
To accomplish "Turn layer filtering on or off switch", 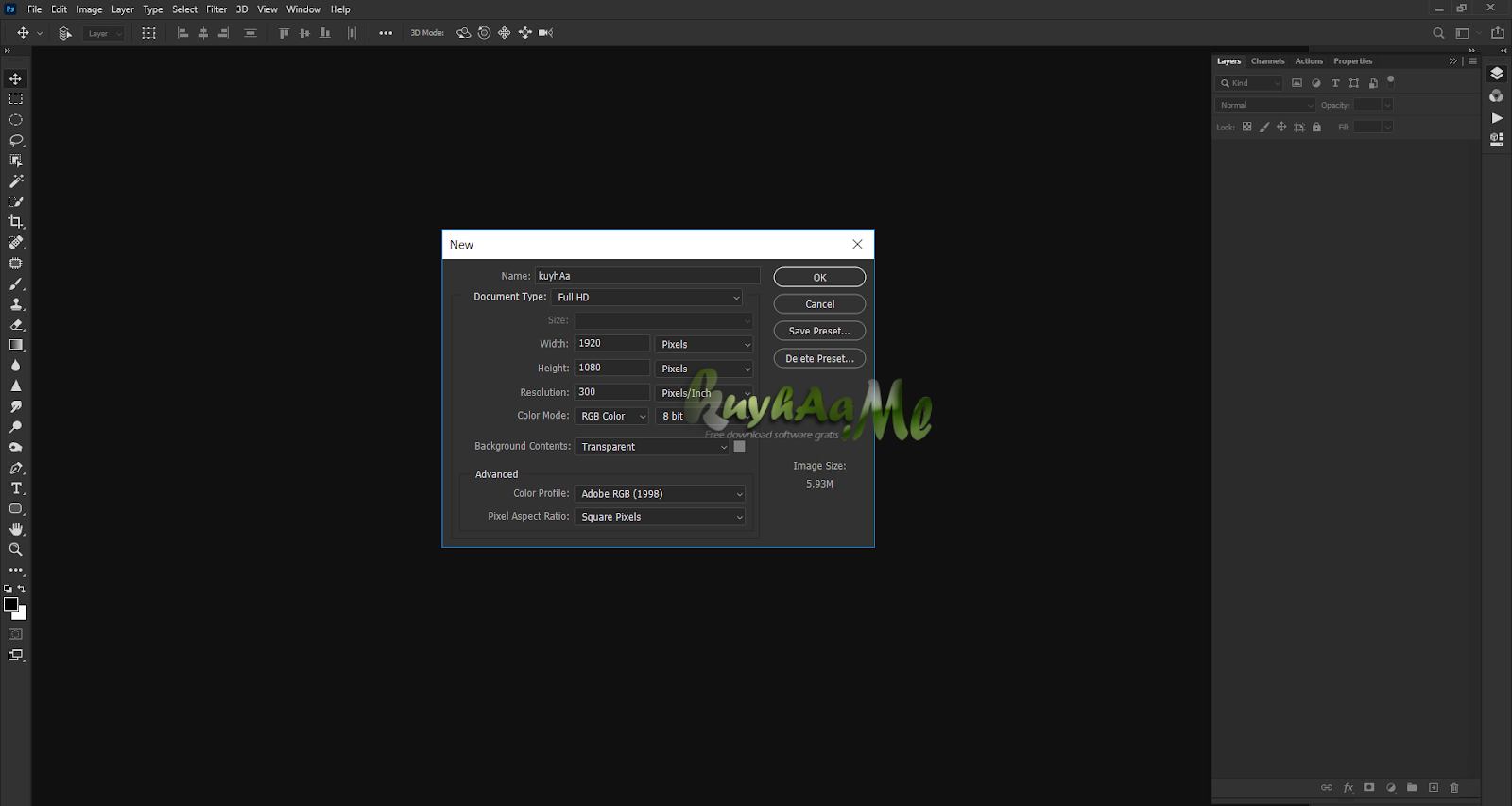I will pos(1391,80).
